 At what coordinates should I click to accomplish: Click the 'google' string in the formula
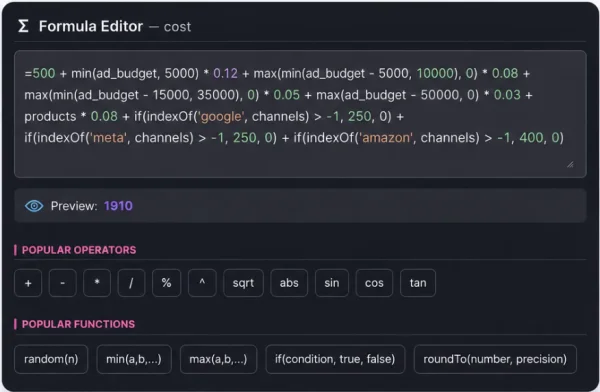pyautogui.click(x=221, y=116)
